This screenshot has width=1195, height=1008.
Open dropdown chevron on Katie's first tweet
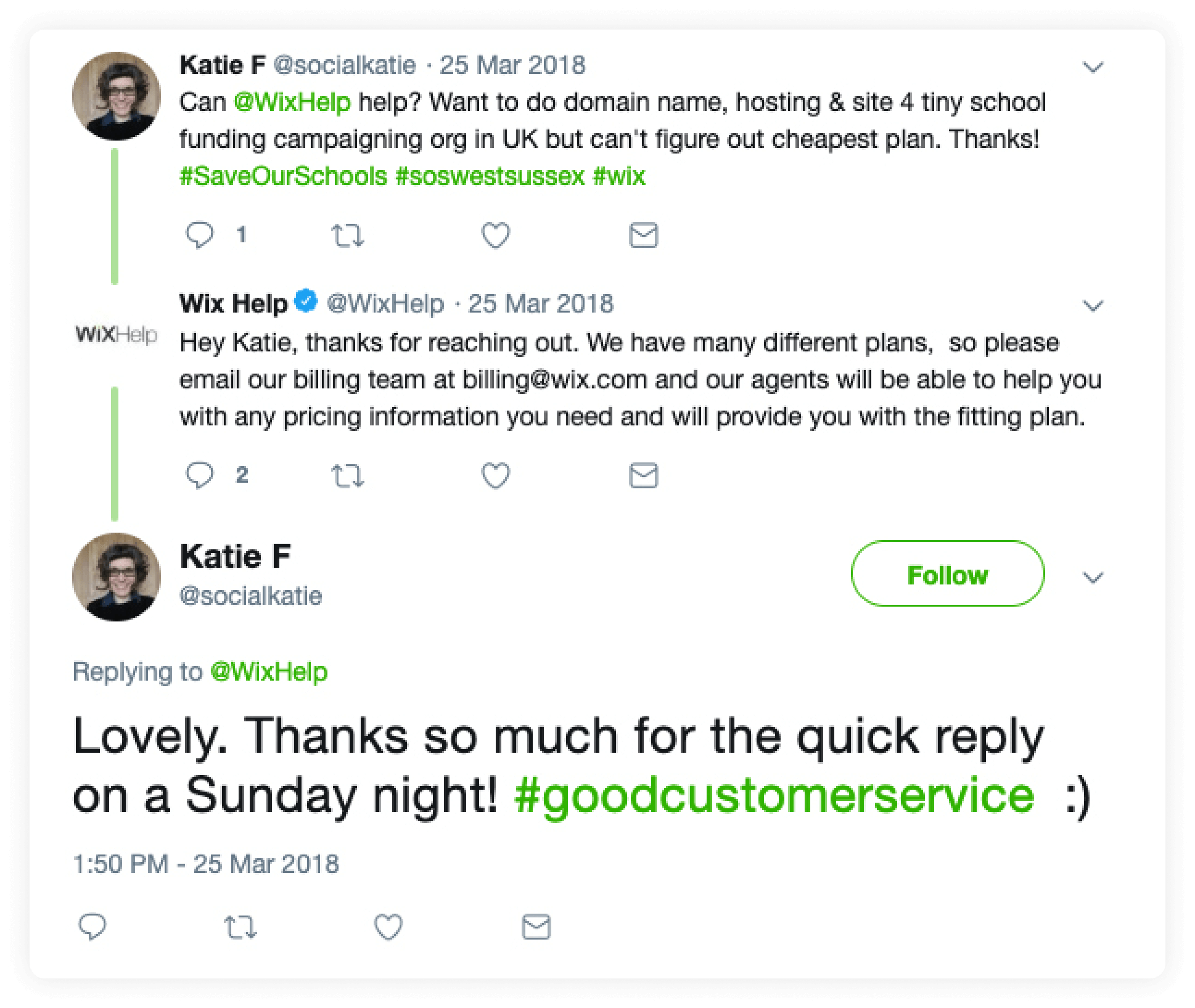click(x=1093, y=67)
